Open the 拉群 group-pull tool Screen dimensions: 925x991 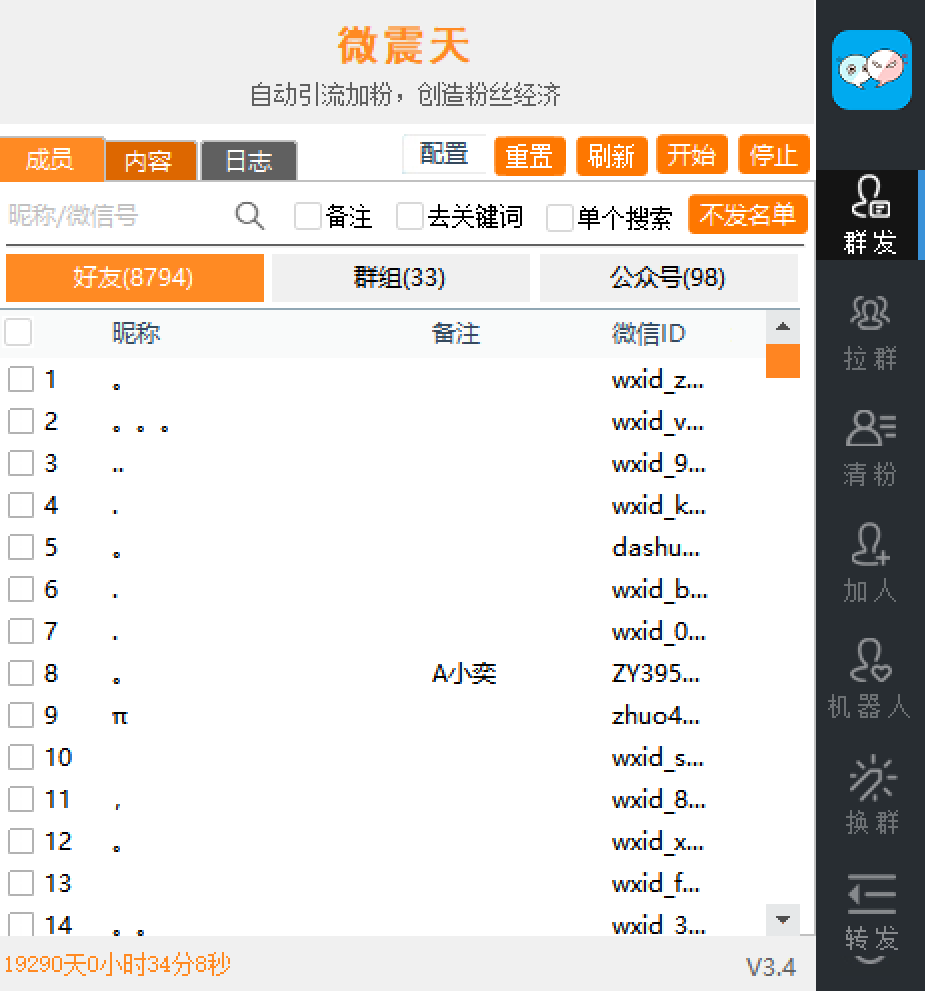coord(869,330)
